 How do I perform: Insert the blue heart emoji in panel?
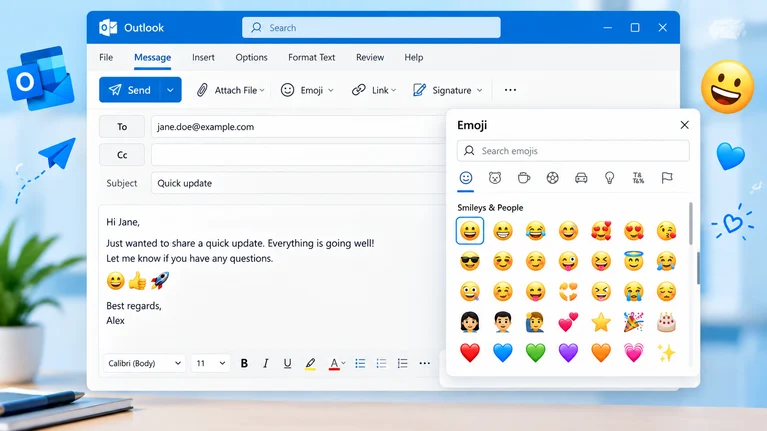coord(503,353)
